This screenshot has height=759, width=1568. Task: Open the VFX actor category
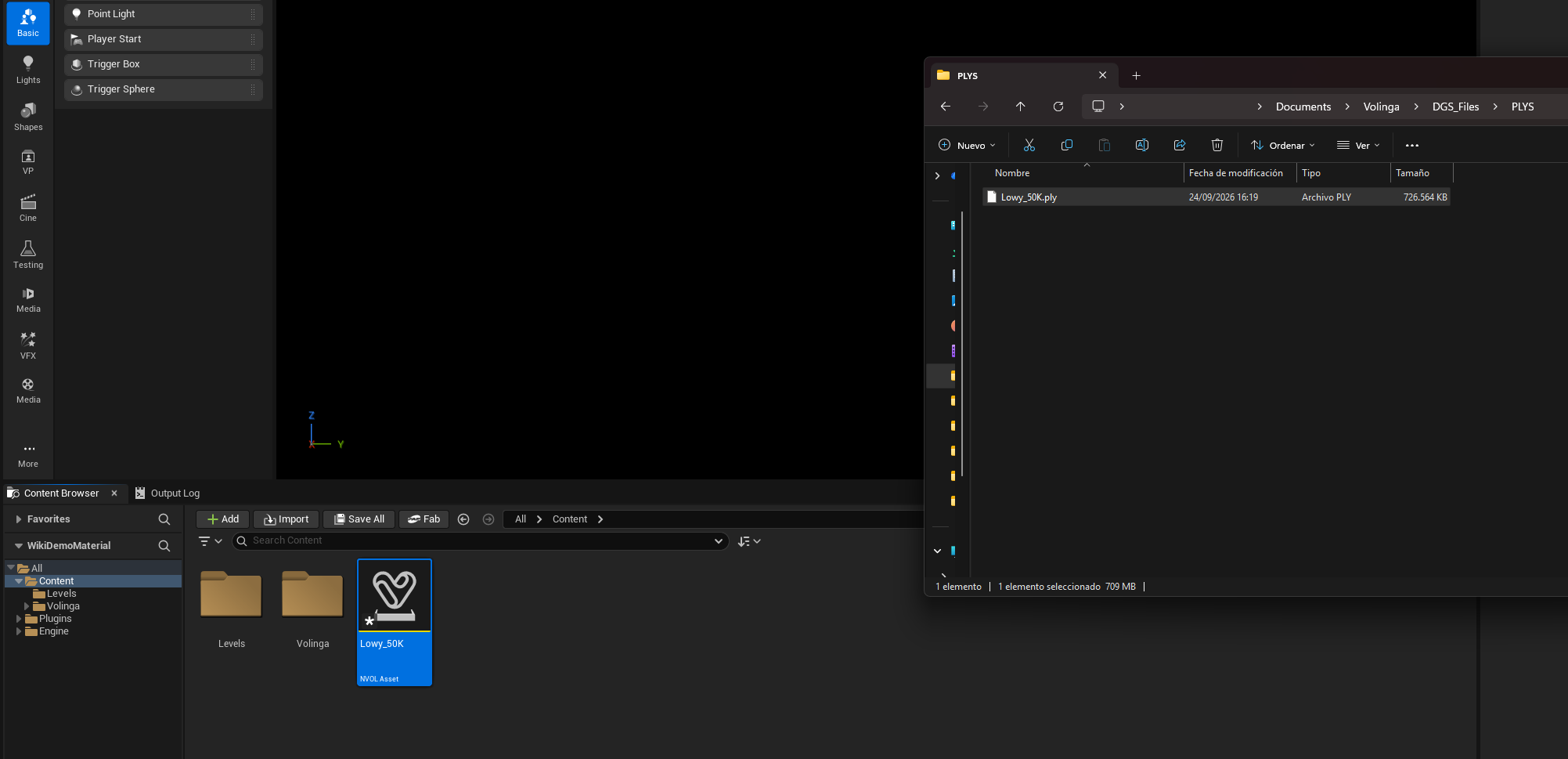28,345
